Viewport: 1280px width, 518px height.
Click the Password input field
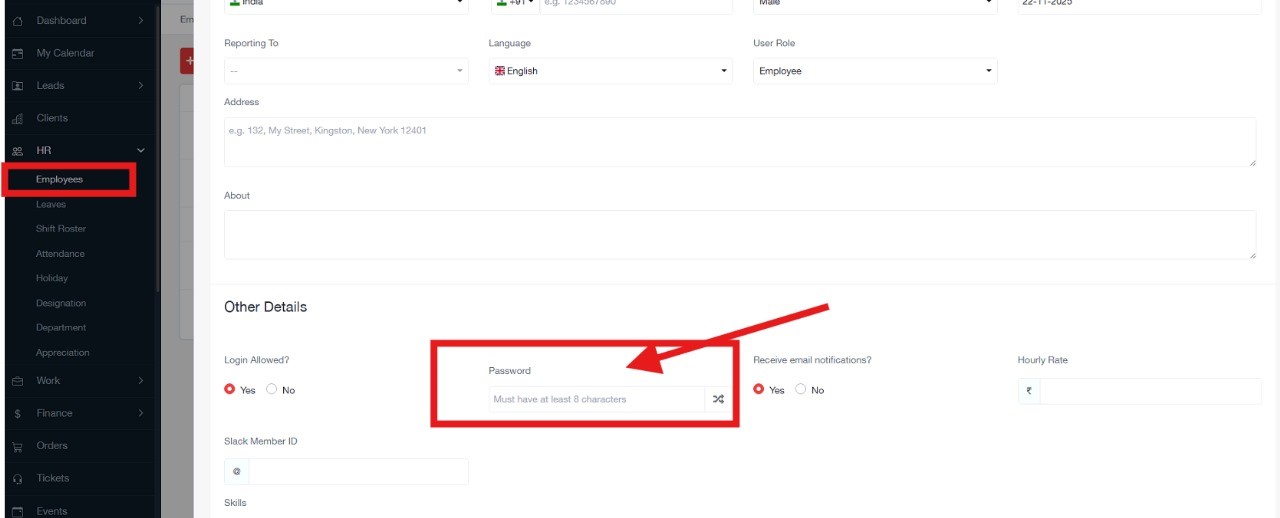tap(597, 399)
